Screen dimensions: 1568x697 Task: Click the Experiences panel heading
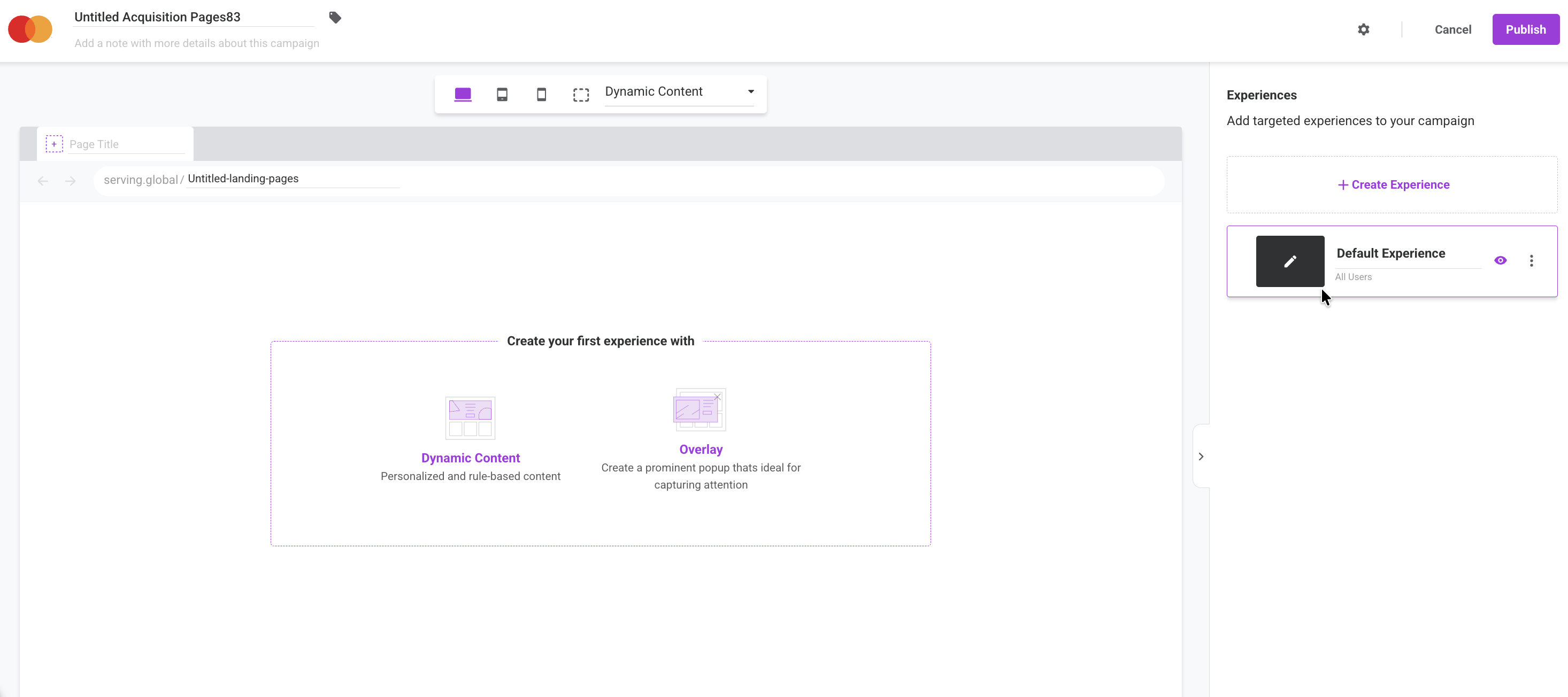pyautogui.click(x=1261, y=95)
